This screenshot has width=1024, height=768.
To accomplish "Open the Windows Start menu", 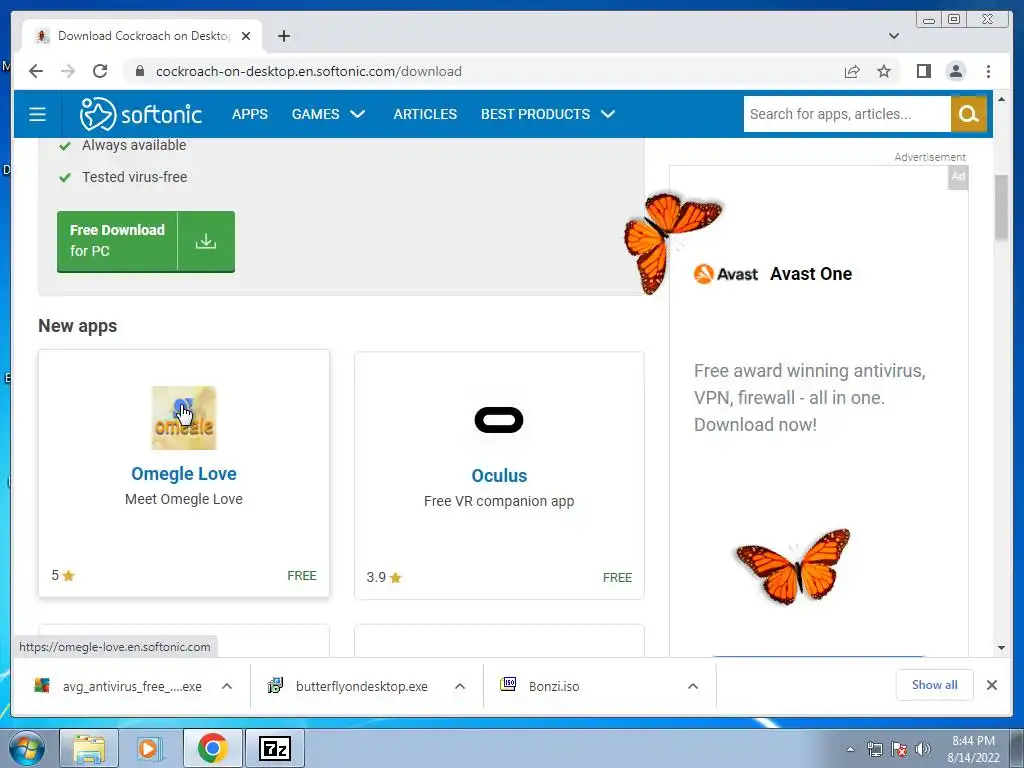I will click(26, 748).
